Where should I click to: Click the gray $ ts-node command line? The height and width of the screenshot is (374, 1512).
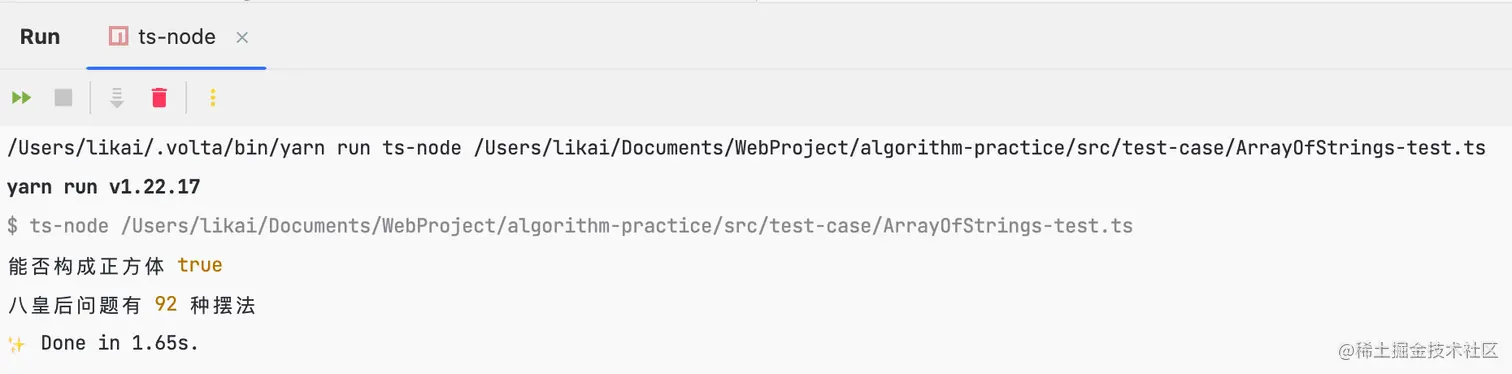click(x=570, y=226)
